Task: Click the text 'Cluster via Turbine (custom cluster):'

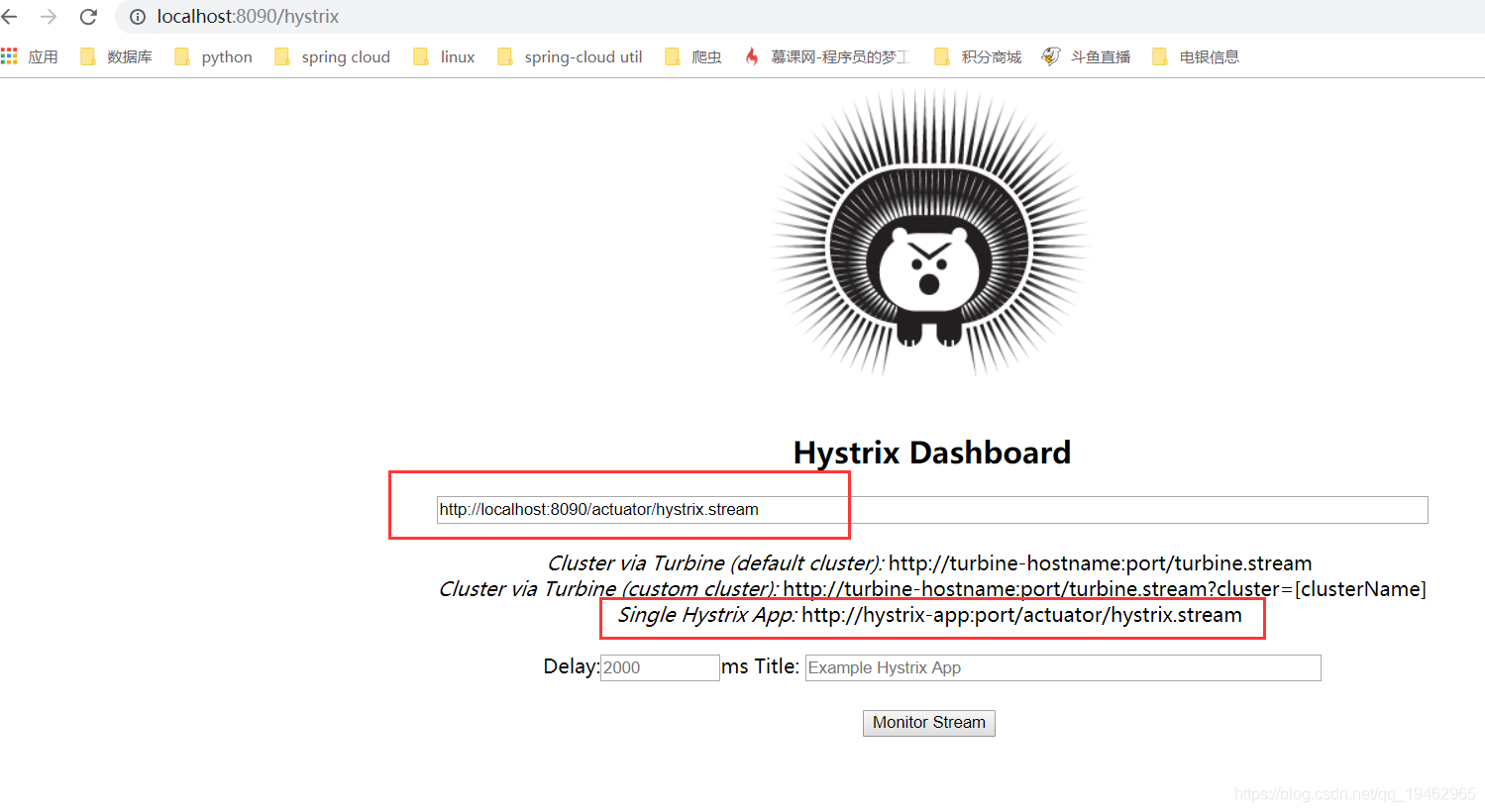Action: (x=608, y=589)
